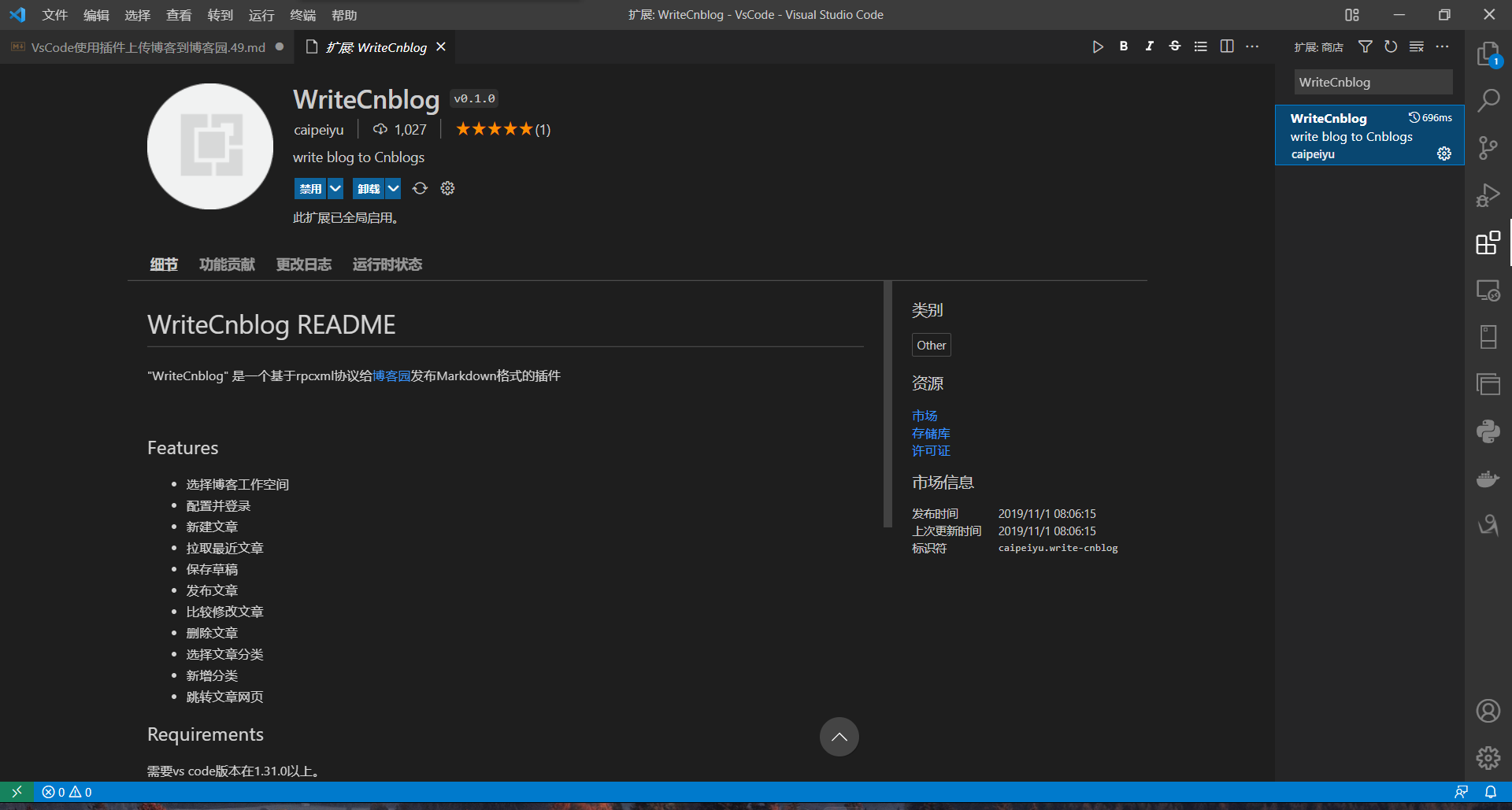Open the 许可证 resource link
The width and height of the screenshot is (1512, 810).
pyautogui.click(x=931, y=450)
